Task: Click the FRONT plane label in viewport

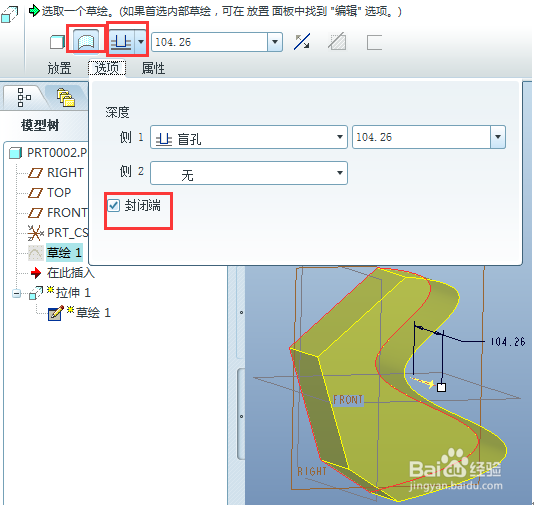Action: pyautogui.click(x=348, y=399)
